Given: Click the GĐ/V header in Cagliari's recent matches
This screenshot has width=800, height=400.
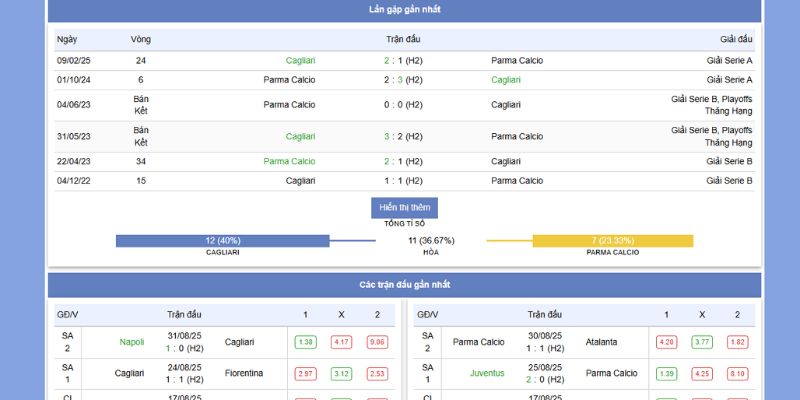Looking at the screenshot, I should tap(68, 315).
